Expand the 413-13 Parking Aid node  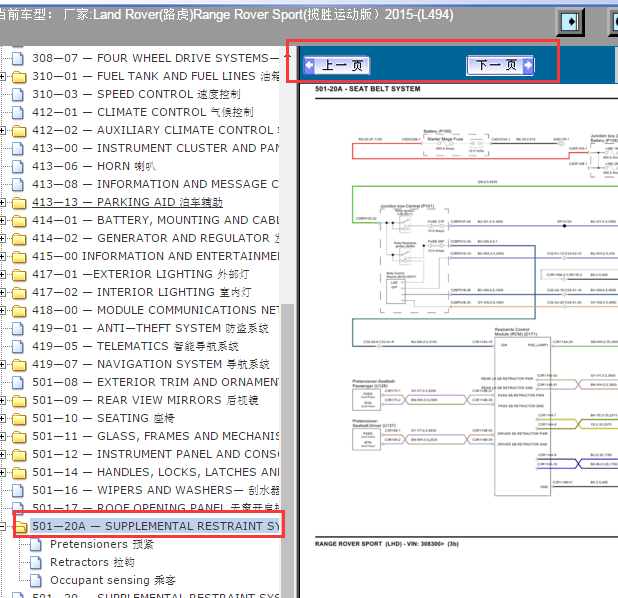[2, 202]
